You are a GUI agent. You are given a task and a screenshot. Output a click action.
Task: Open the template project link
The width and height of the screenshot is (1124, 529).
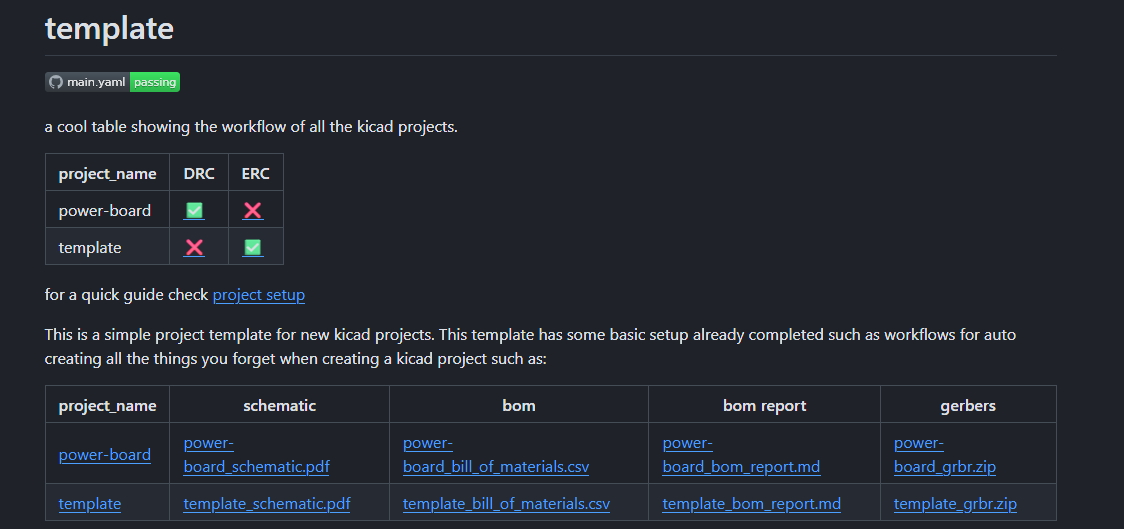[x=90, y=504]
